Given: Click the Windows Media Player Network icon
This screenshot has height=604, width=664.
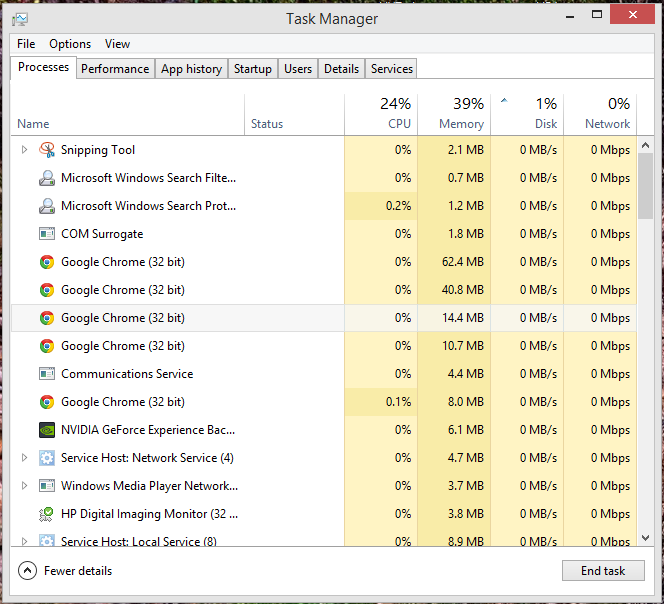Looking at the screenshot, I should click(47, 485).
